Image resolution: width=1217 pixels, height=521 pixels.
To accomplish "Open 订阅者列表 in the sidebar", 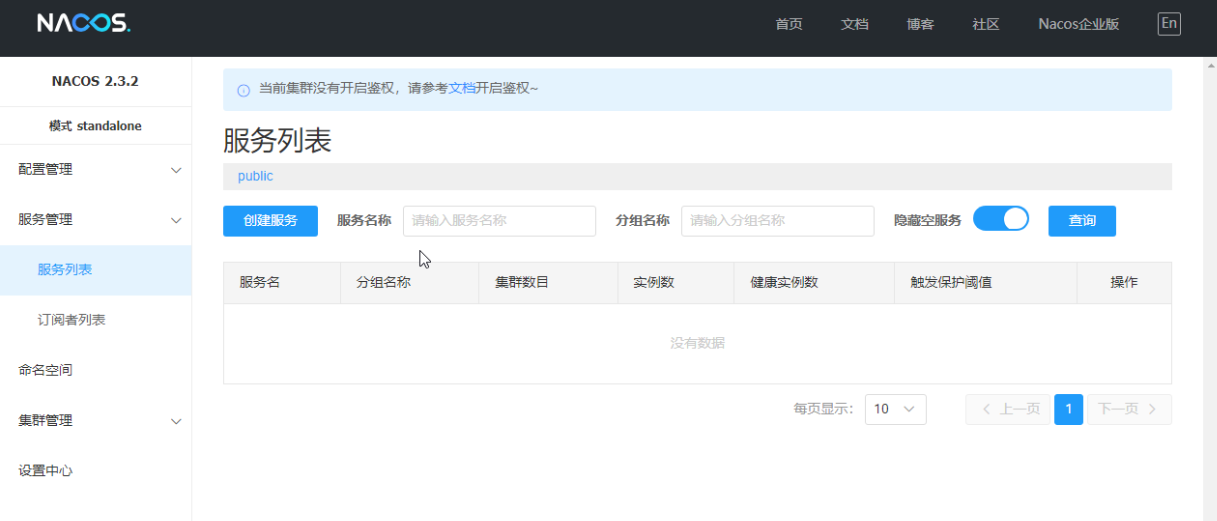I will (71, 320).
